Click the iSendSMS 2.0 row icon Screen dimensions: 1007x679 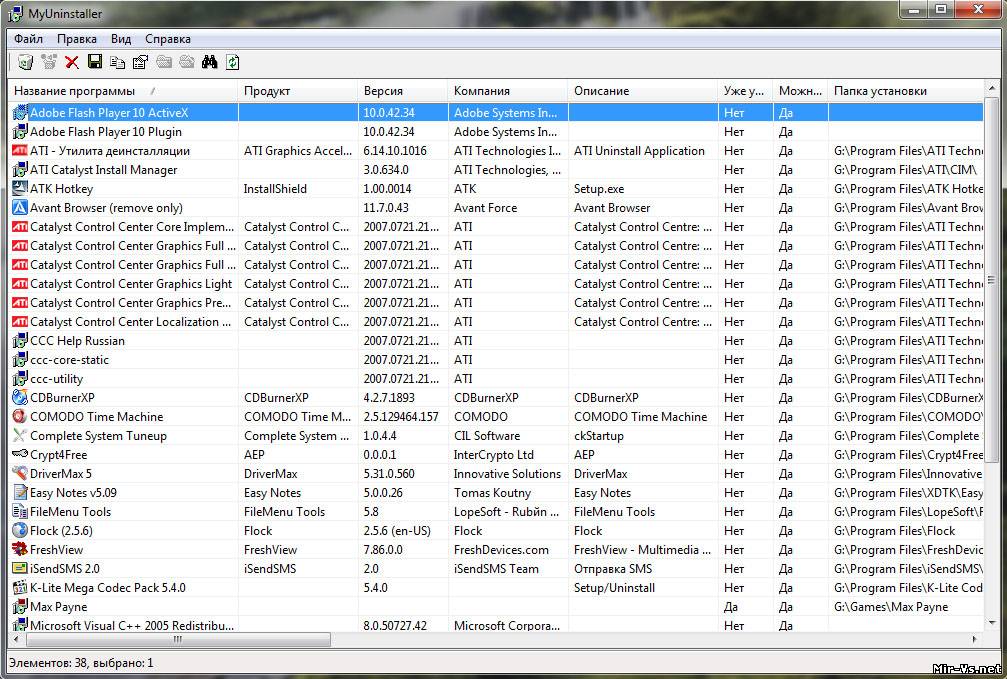point(20,569)
